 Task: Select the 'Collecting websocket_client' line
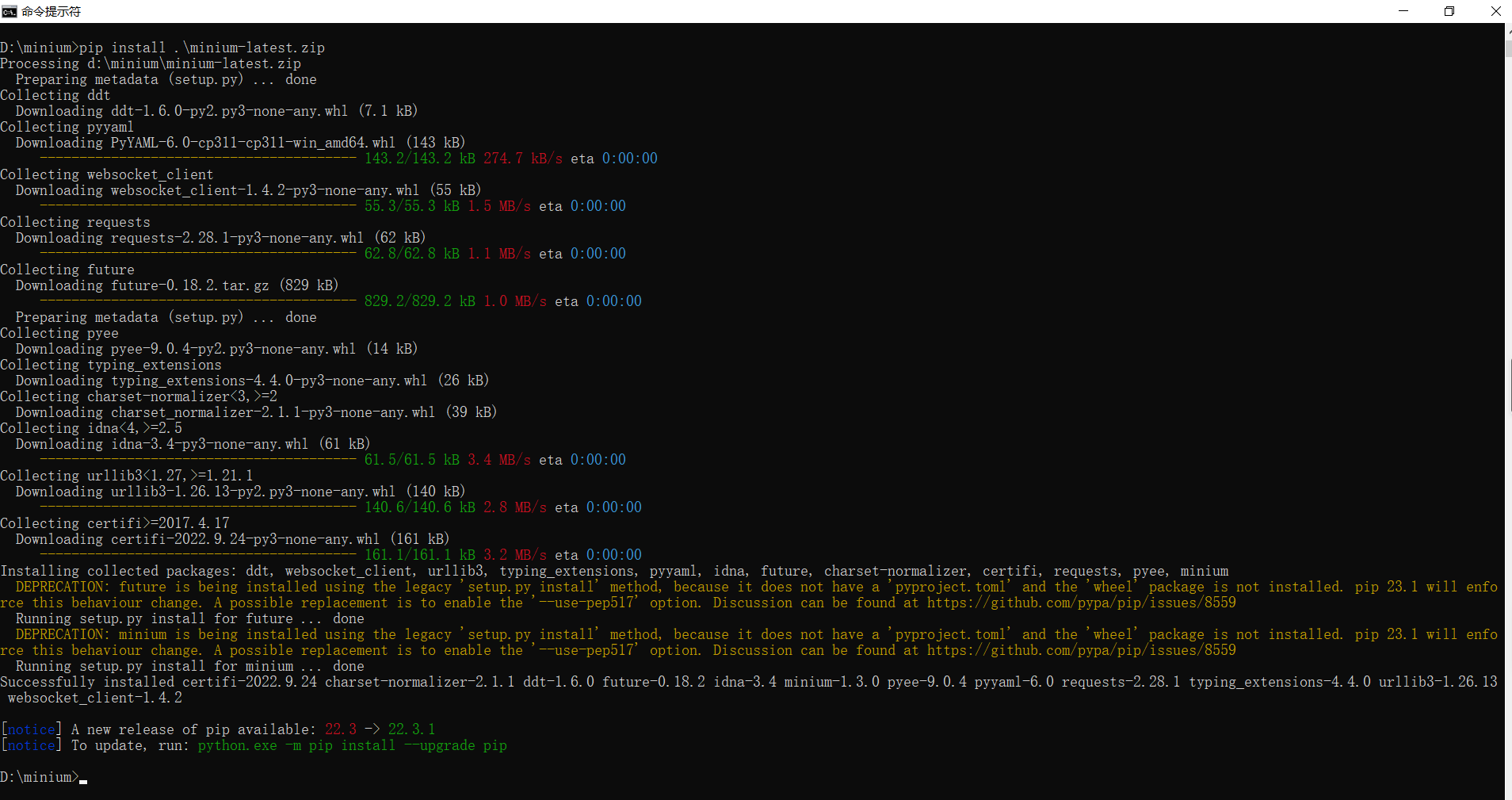(107, 174)
